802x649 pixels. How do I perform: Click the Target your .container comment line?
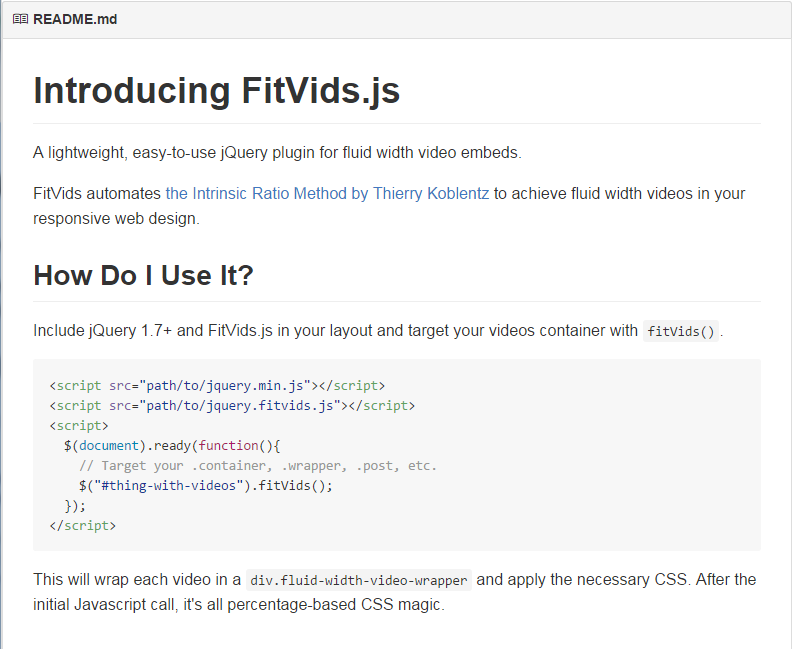click(258, 466)
